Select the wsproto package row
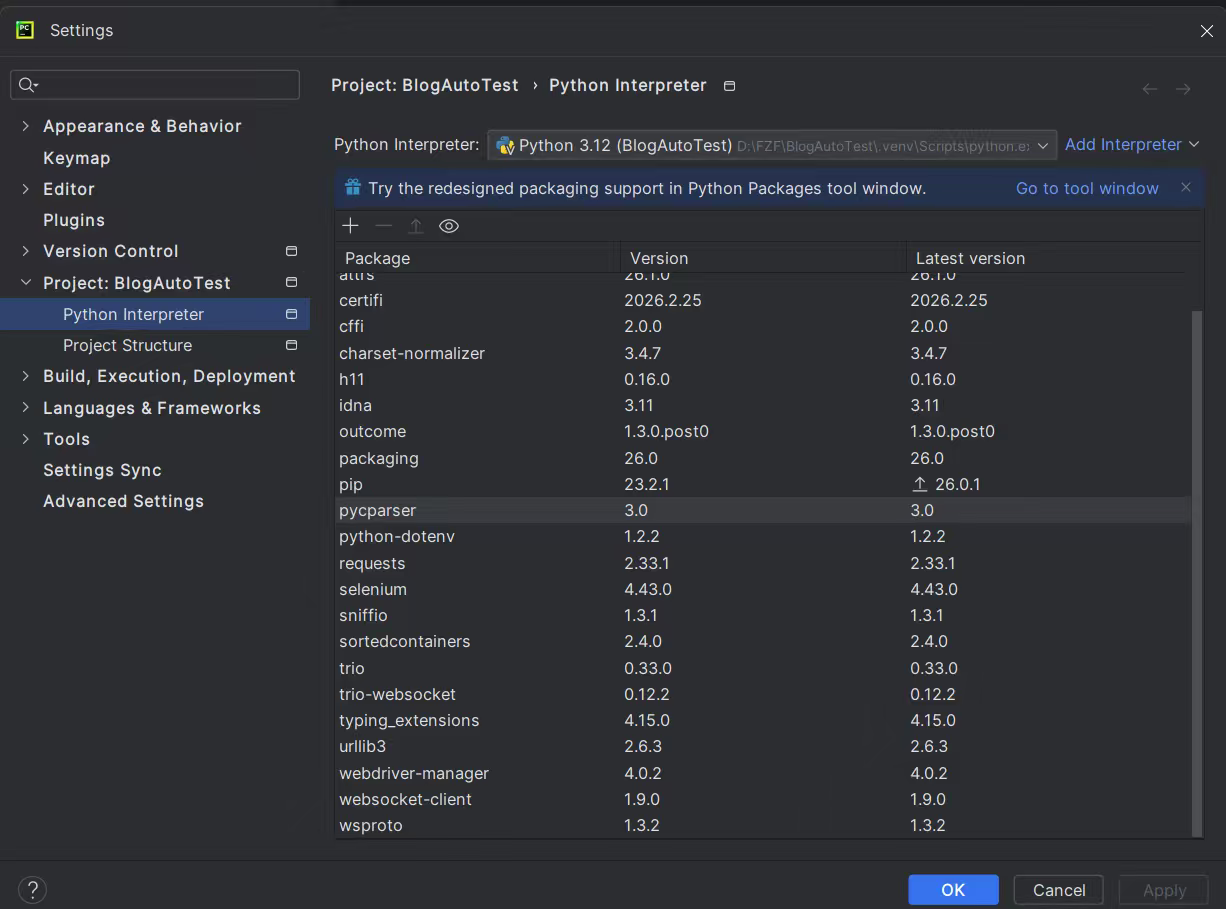The width and height of the screenshot is (1226, 909). tap(763, 825)
